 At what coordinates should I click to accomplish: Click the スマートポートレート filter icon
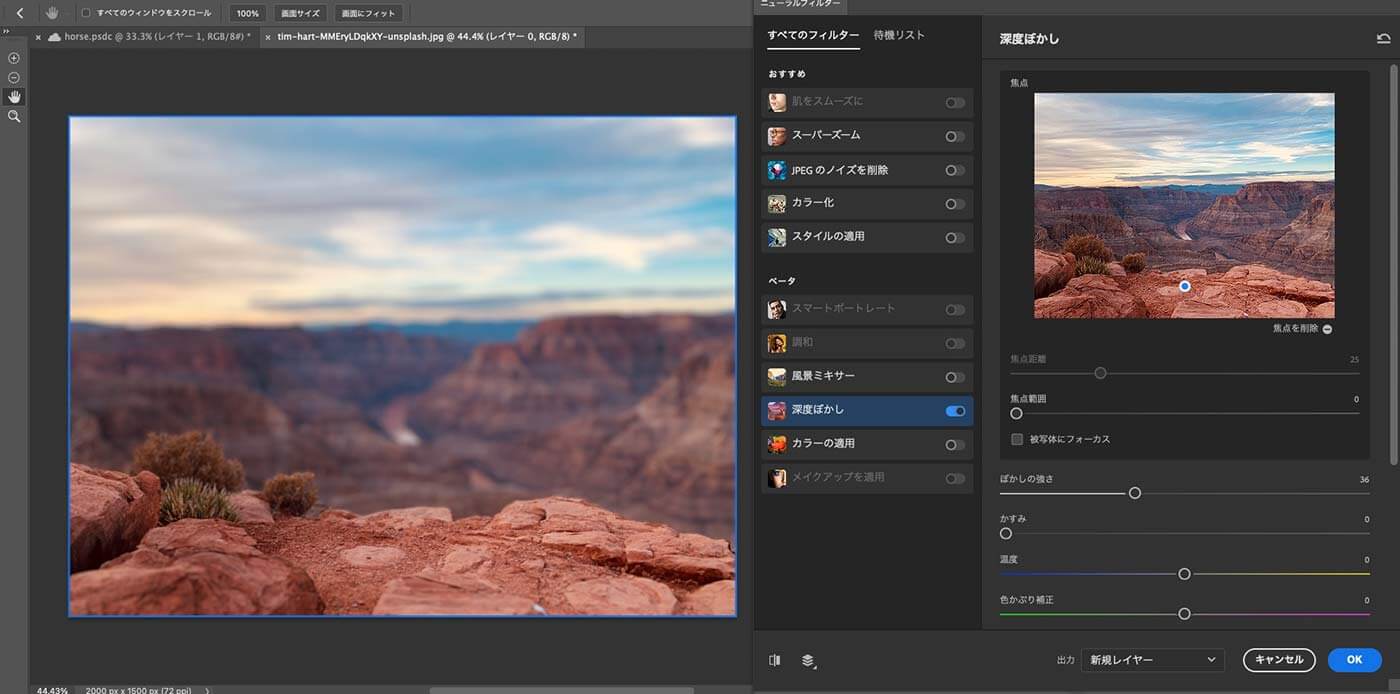point(777,309)
